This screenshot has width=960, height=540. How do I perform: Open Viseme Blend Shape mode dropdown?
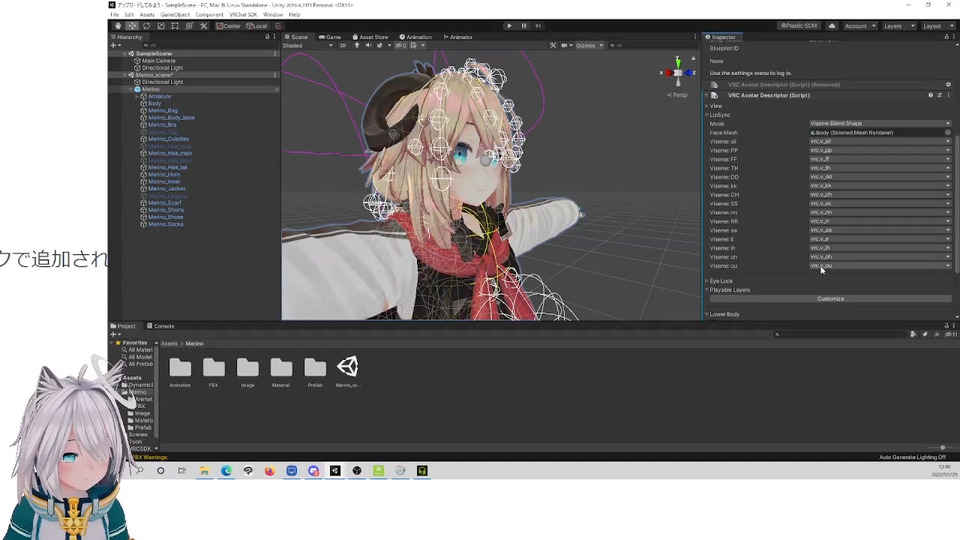880,124
